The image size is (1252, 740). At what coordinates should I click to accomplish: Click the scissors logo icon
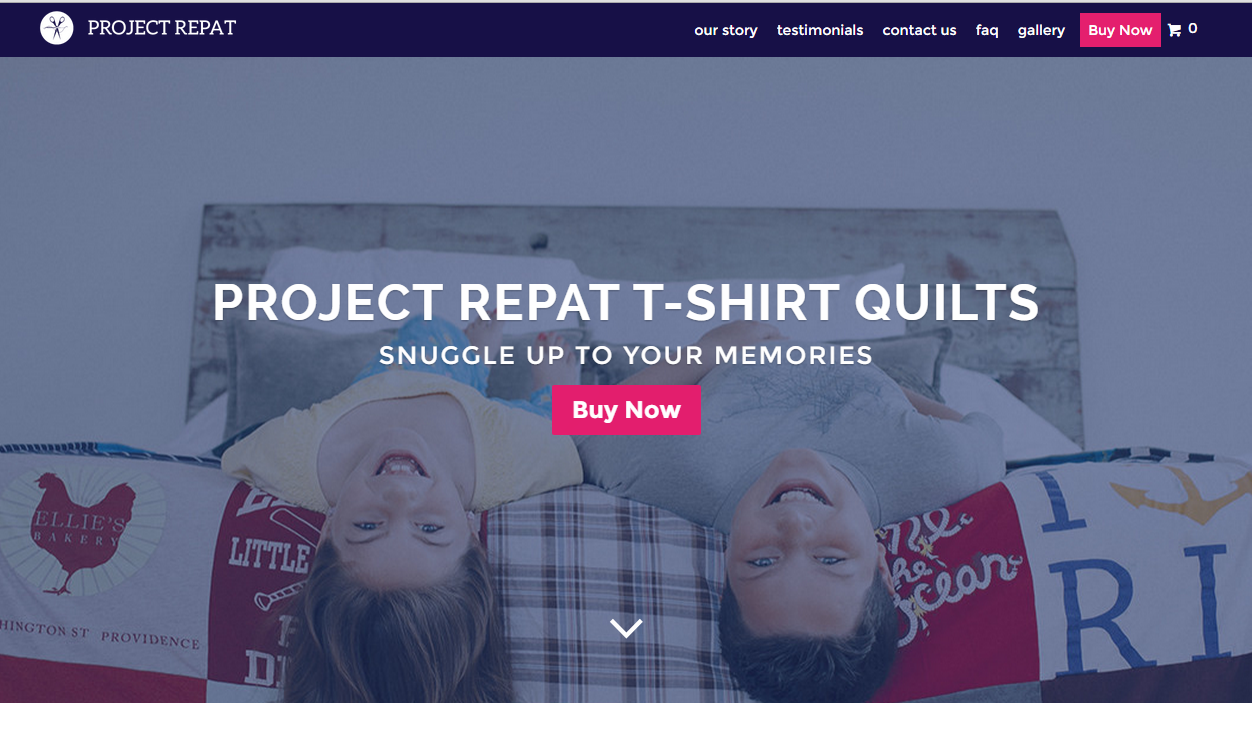[57, 28]
